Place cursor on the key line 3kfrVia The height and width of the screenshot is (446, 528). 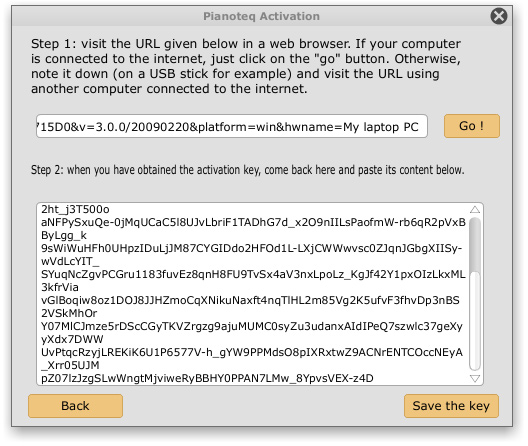pos(60,287)
